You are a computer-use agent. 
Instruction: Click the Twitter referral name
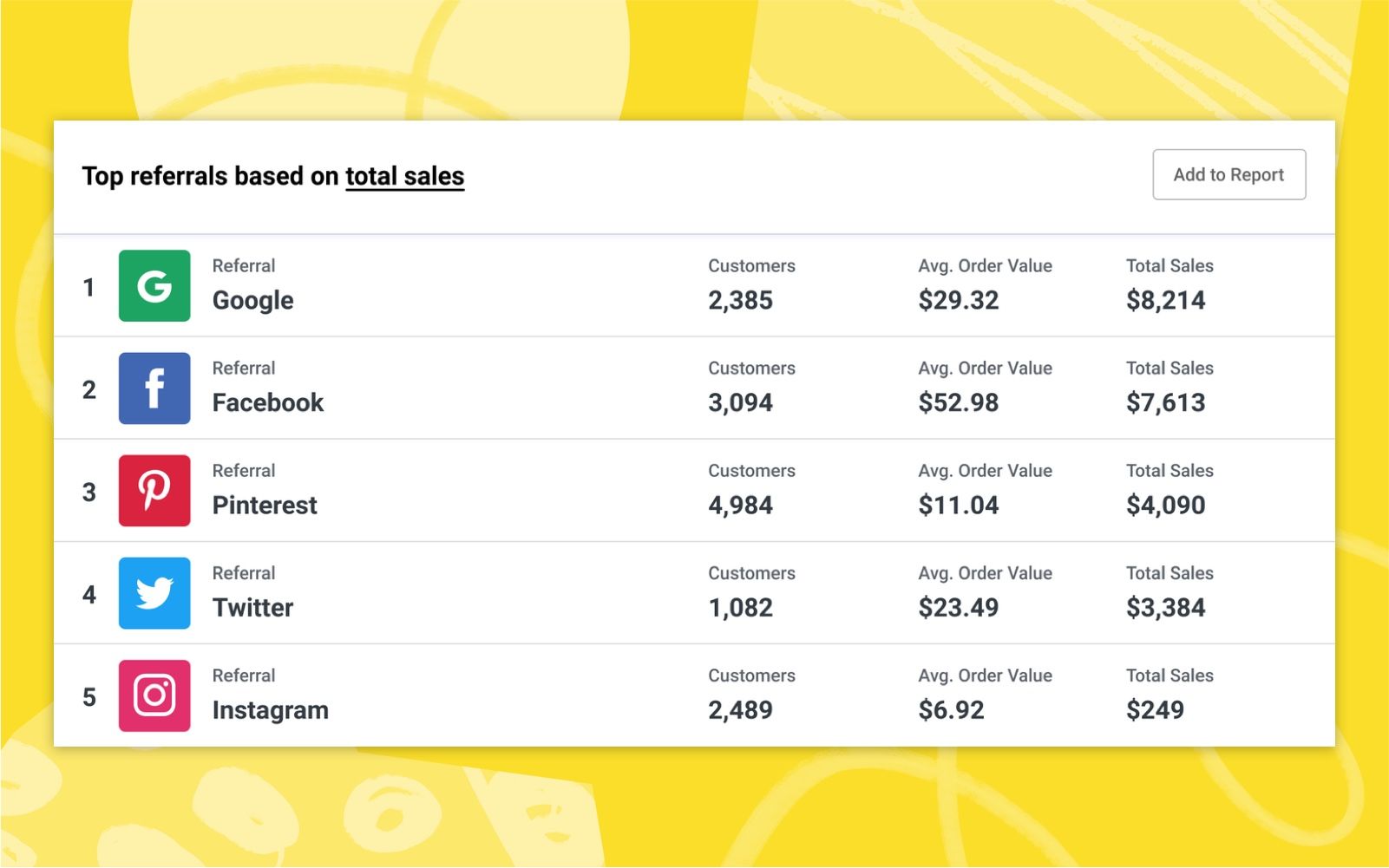point(252,607)
